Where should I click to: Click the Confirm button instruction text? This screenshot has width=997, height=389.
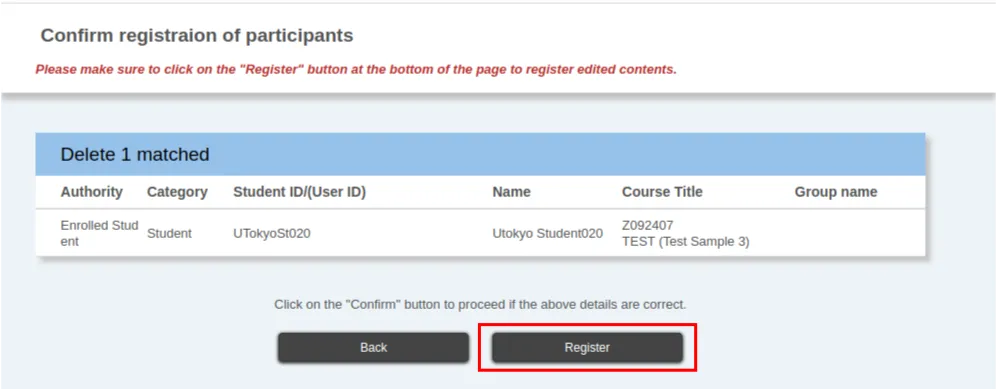pyautogui.click(x=480, y=304)
